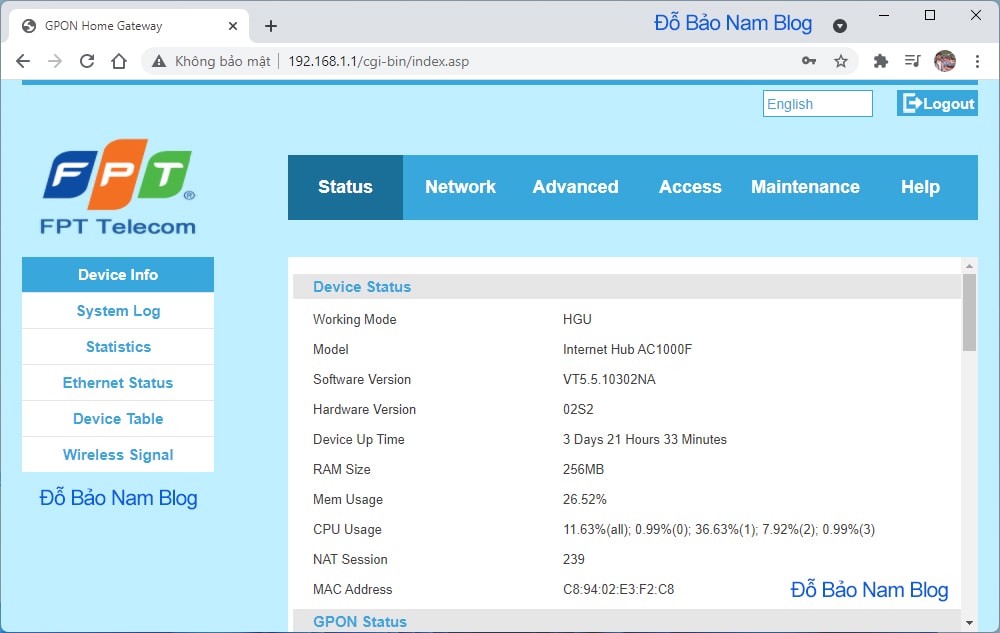Select Device Info in sidebar
Screen dimensions: 1000x633
tap(118, 275)
